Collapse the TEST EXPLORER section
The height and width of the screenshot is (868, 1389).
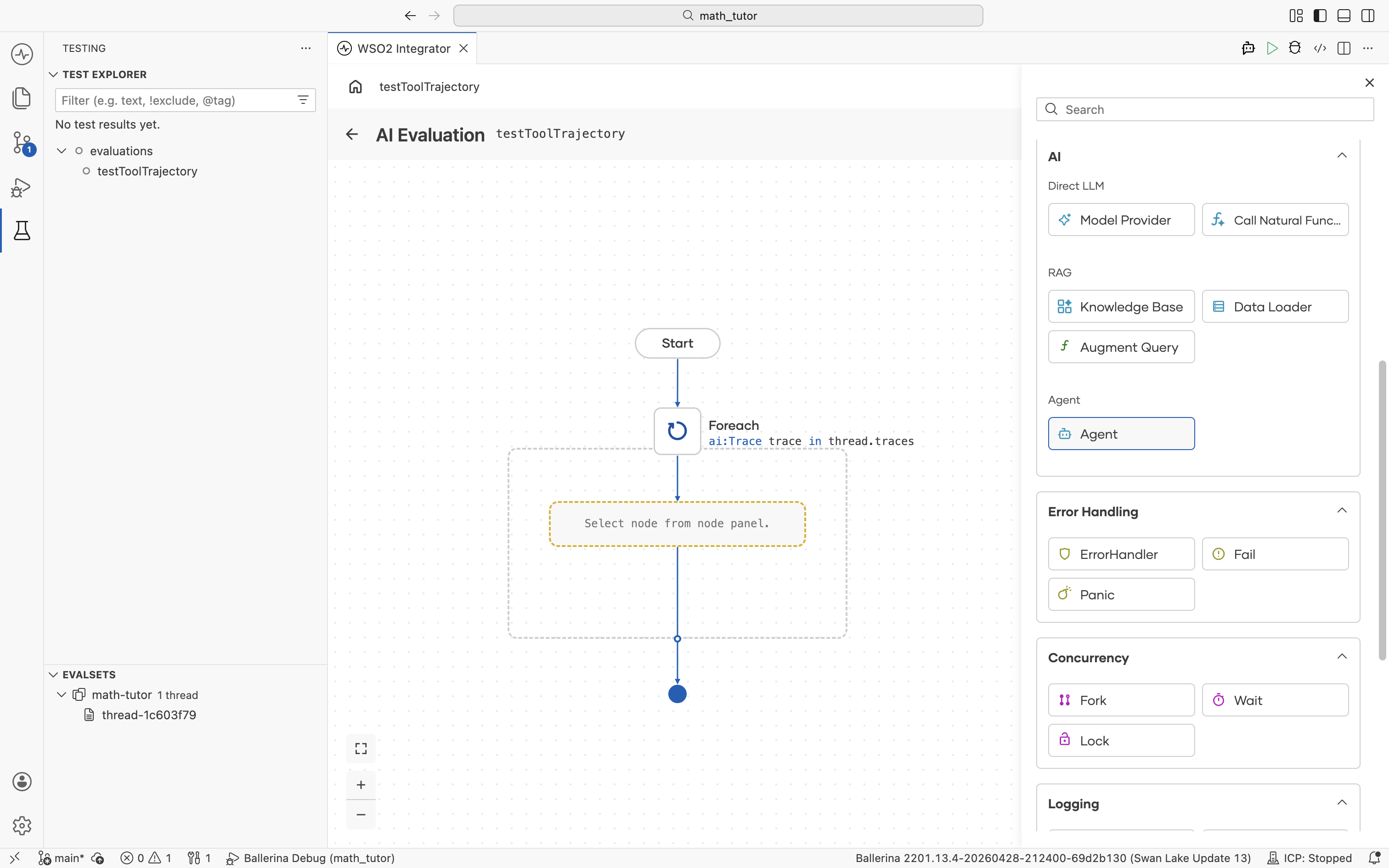(x=53, y=74)
